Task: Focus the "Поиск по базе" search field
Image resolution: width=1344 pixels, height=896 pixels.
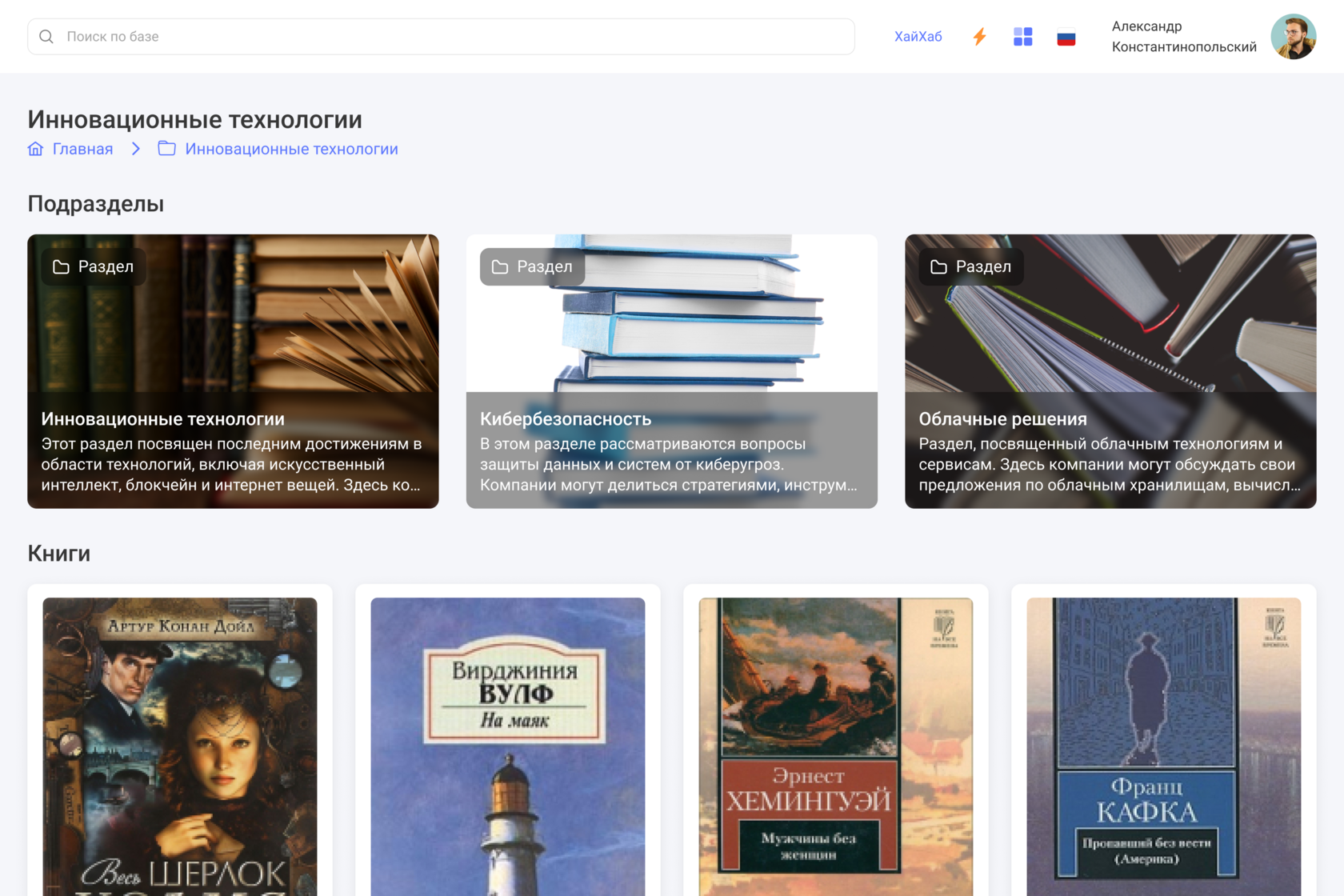Action: 441,37
